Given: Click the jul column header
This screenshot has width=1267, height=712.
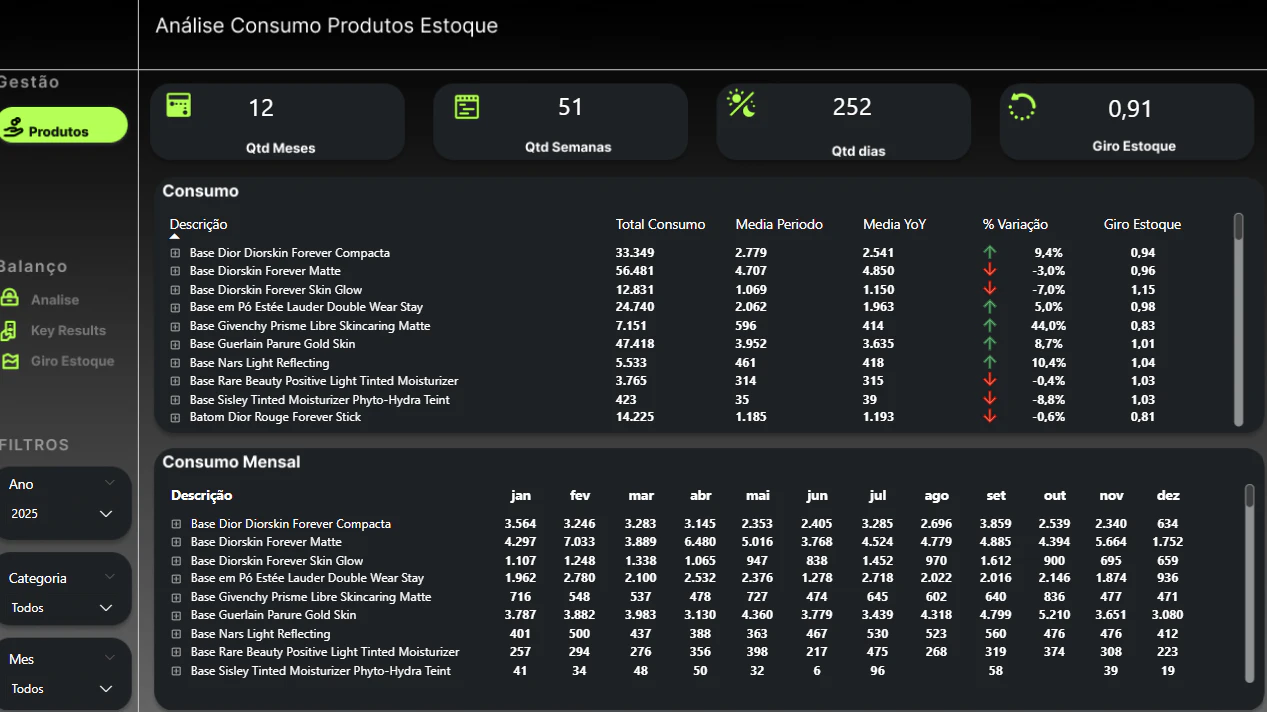Looking at the screenshot, I should tap(878, 495).
